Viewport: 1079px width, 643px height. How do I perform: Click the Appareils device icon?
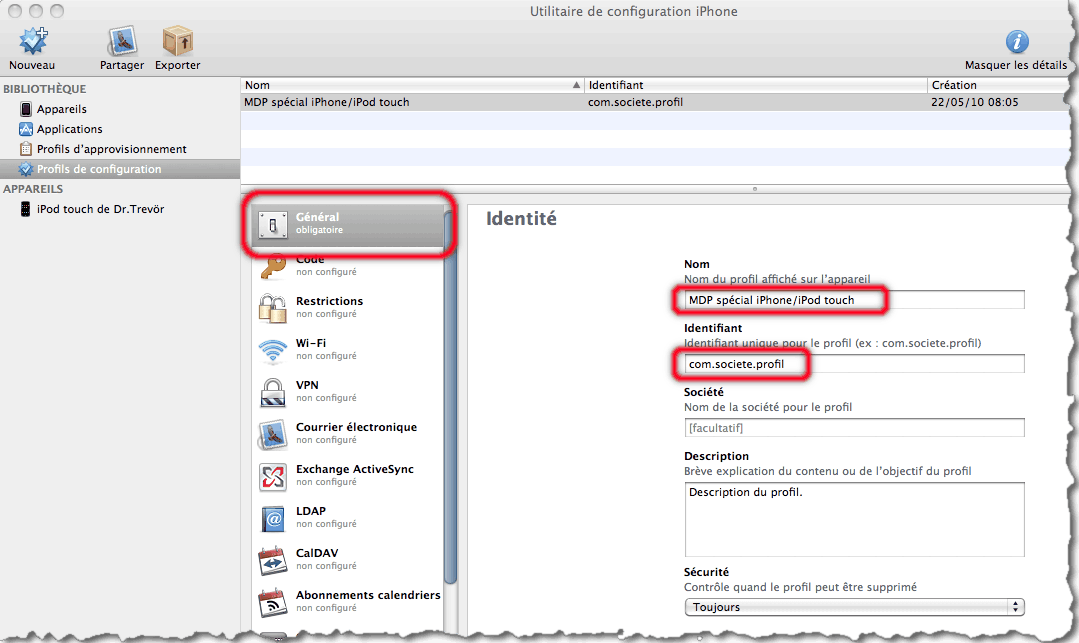tap(25, 109)
